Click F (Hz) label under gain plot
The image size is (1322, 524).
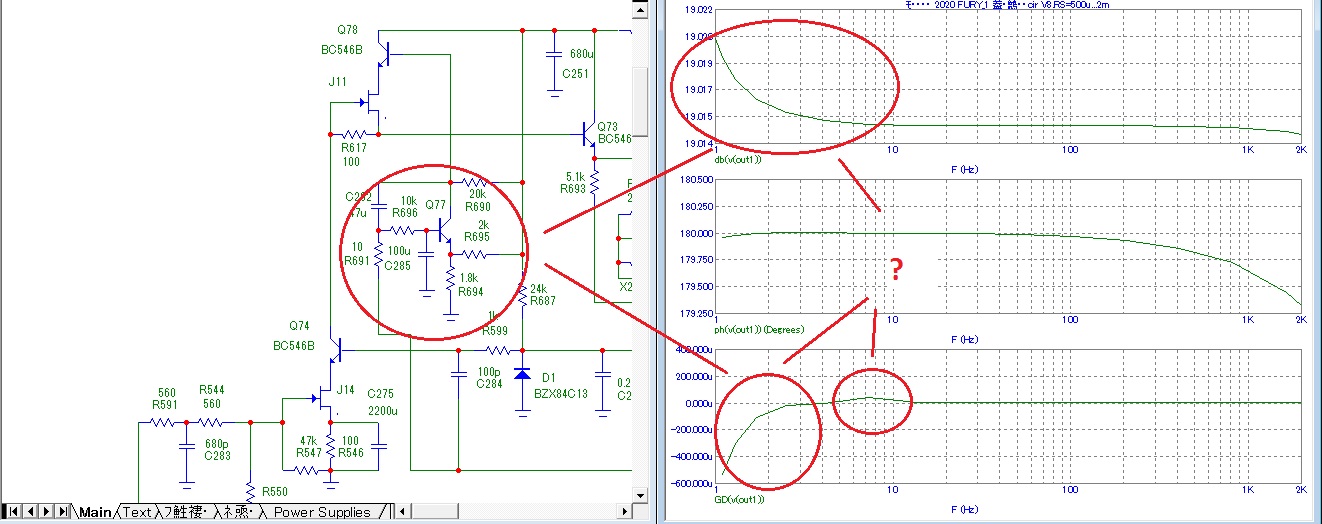[x=967, y=169]
